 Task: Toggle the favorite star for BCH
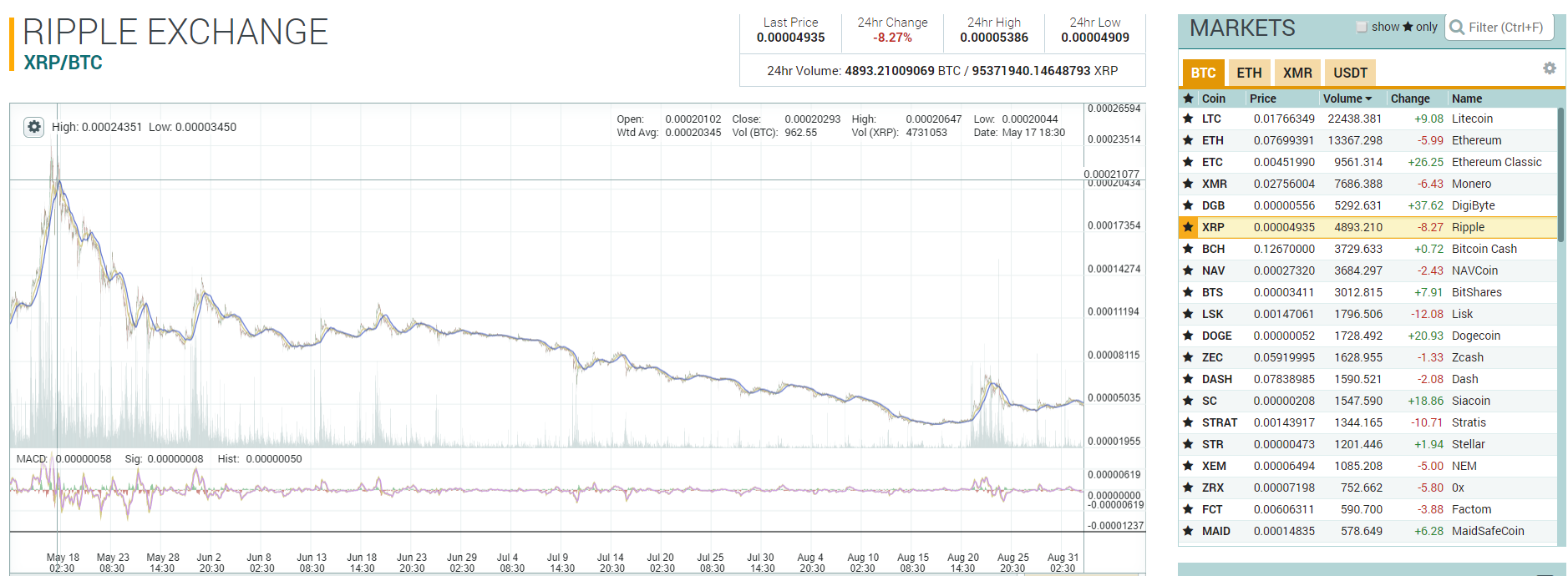(x=1188, y=249)
